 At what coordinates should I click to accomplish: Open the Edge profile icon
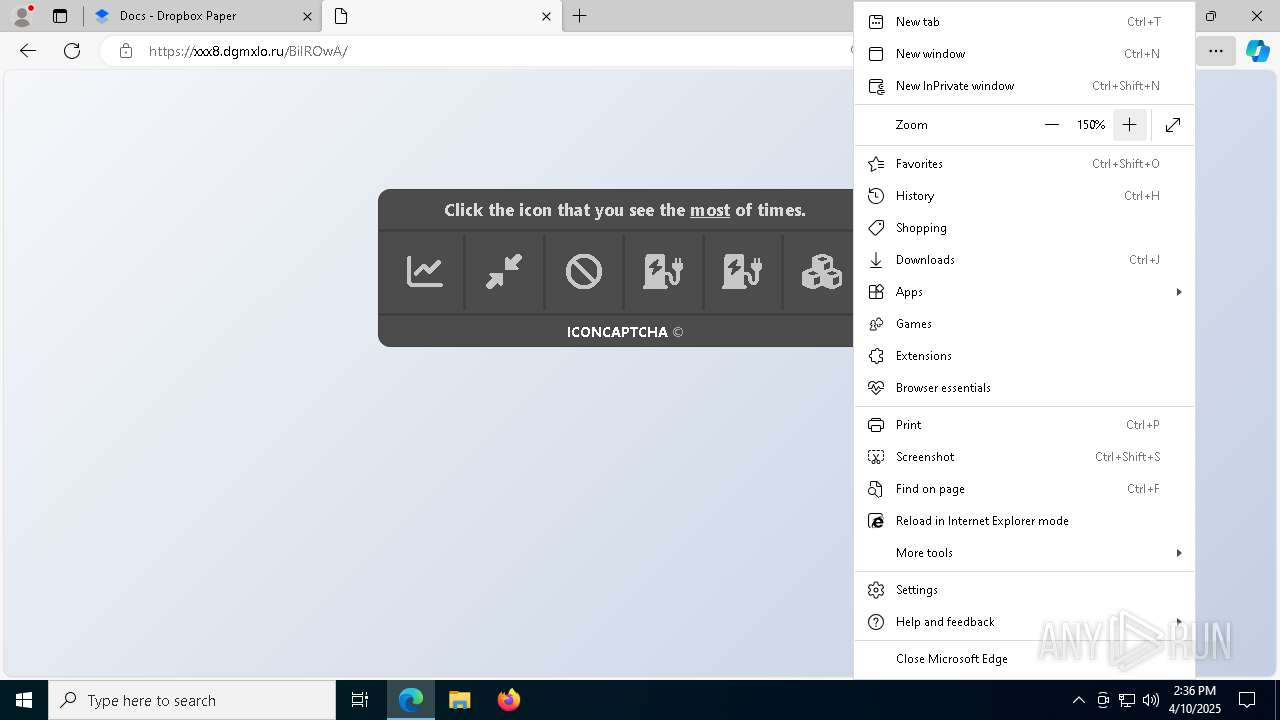[x=22, y=16]
